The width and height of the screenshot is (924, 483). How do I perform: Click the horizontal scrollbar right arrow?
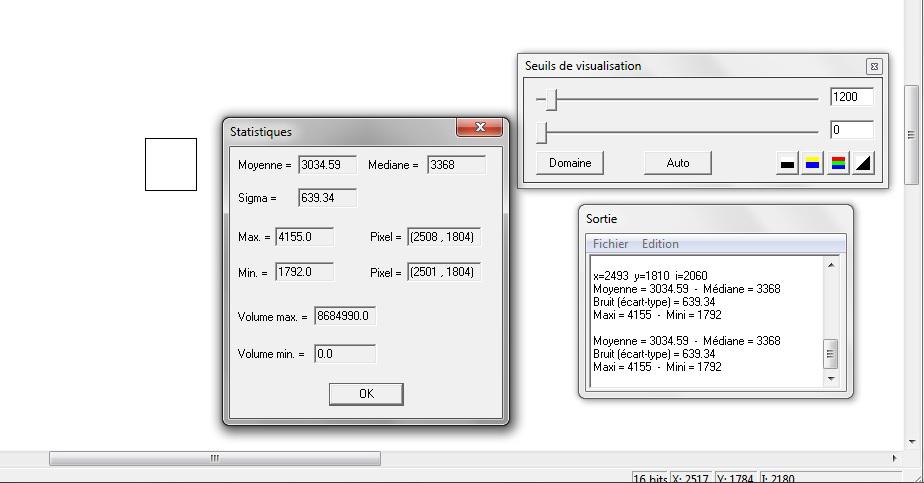[x=895, y=458]
